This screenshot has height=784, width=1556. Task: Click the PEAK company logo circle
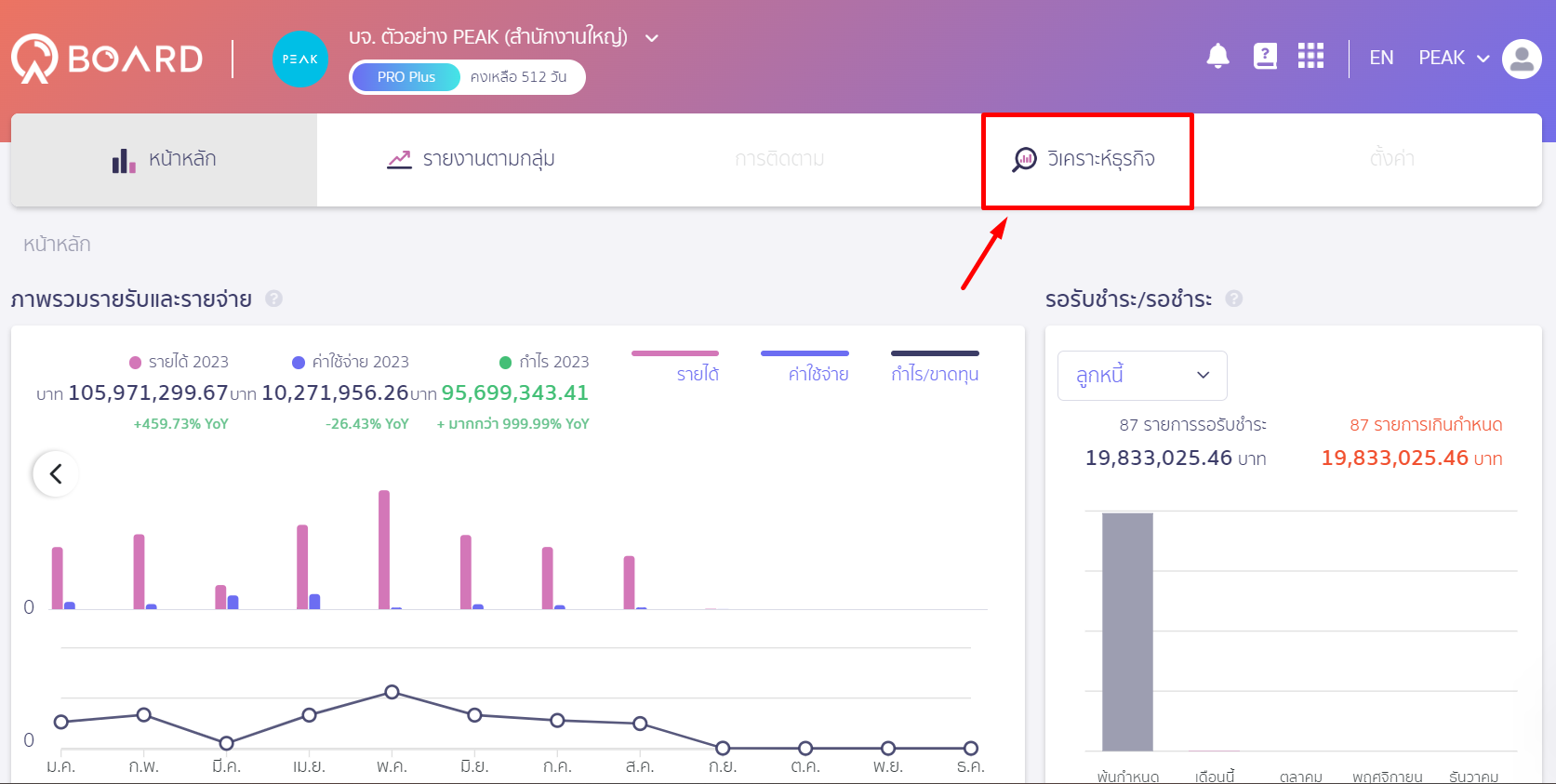coord(300,59)
